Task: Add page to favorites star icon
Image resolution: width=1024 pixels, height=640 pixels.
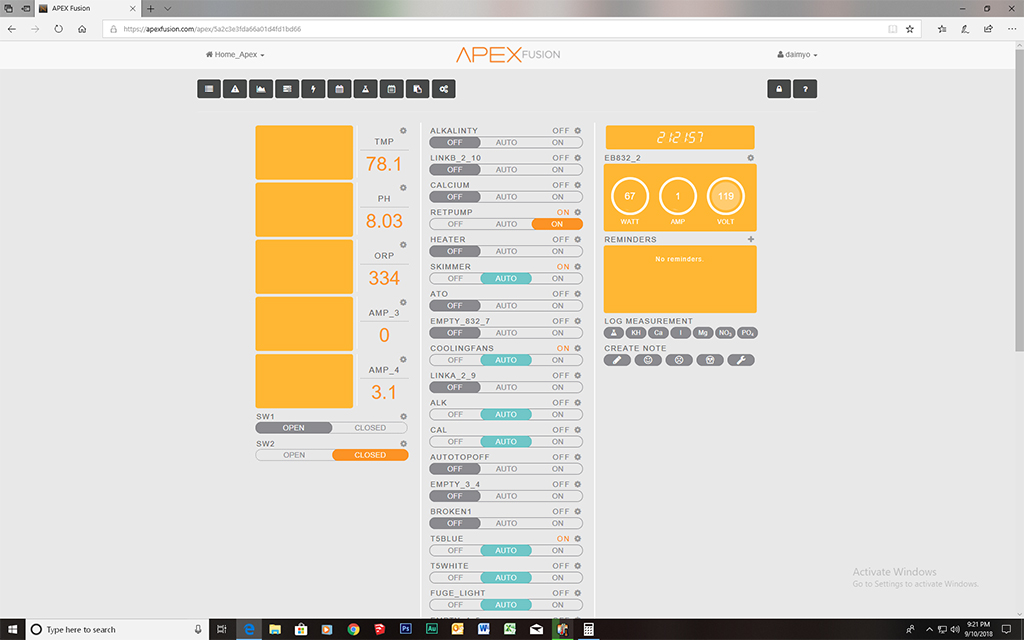Action: coord(910,29)
